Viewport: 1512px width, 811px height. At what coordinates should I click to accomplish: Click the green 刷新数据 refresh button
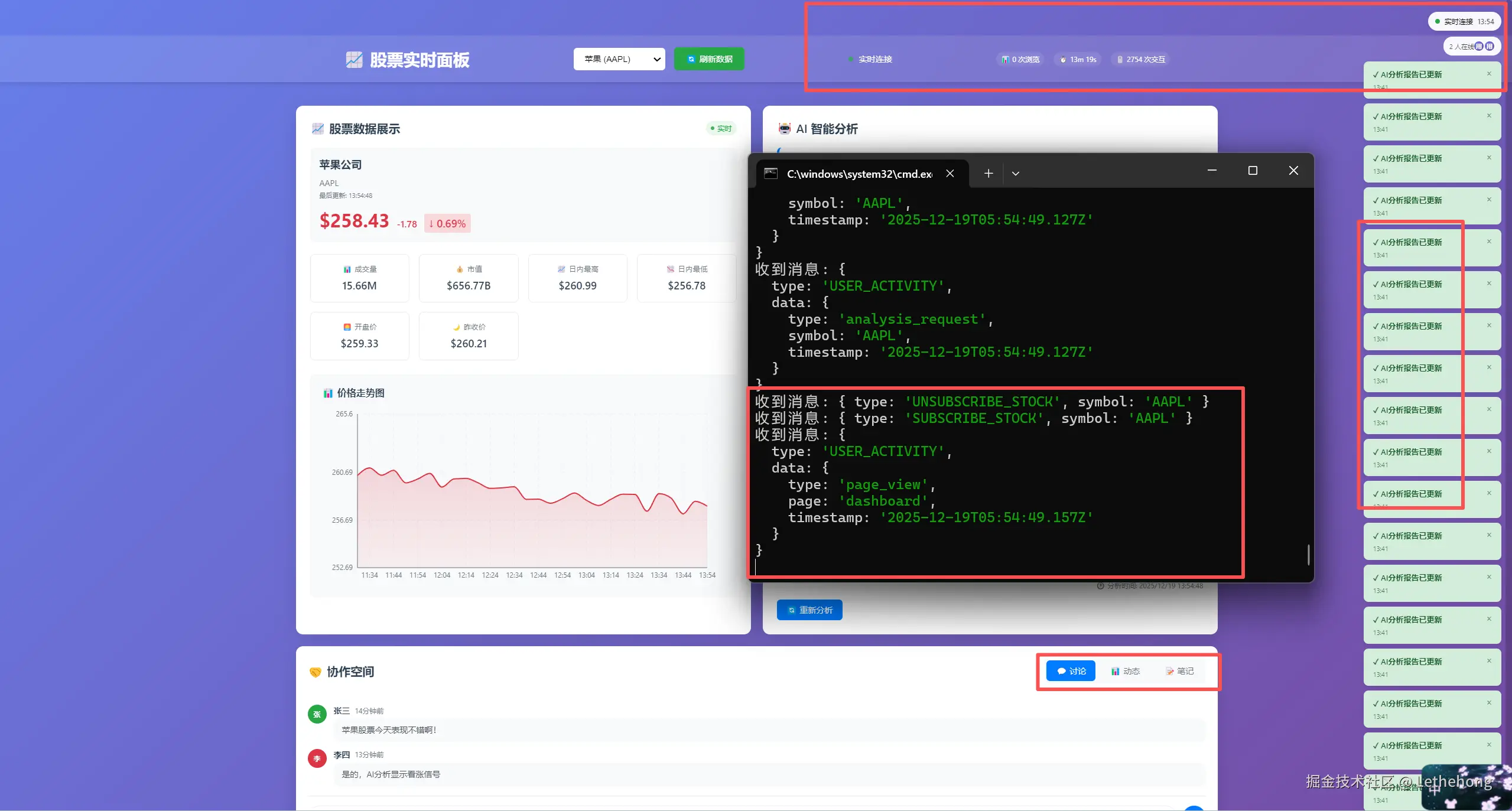tap(709, 59)
